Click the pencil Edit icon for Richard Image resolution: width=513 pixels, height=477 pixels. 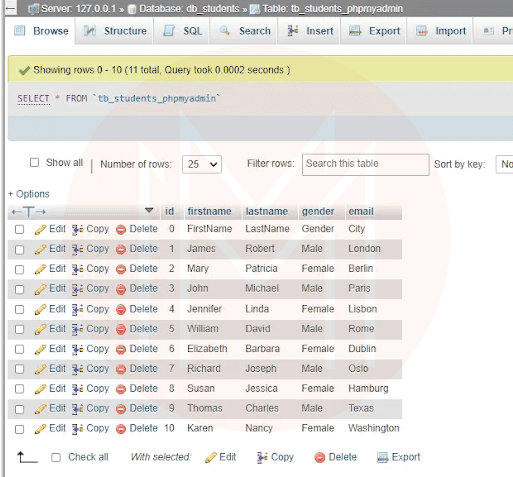(40, 369)
